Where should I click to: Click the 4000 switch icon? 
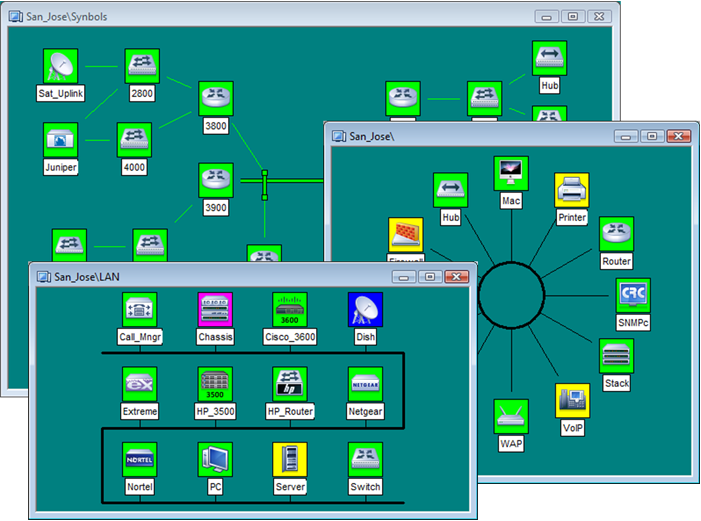tap(134, 140)
